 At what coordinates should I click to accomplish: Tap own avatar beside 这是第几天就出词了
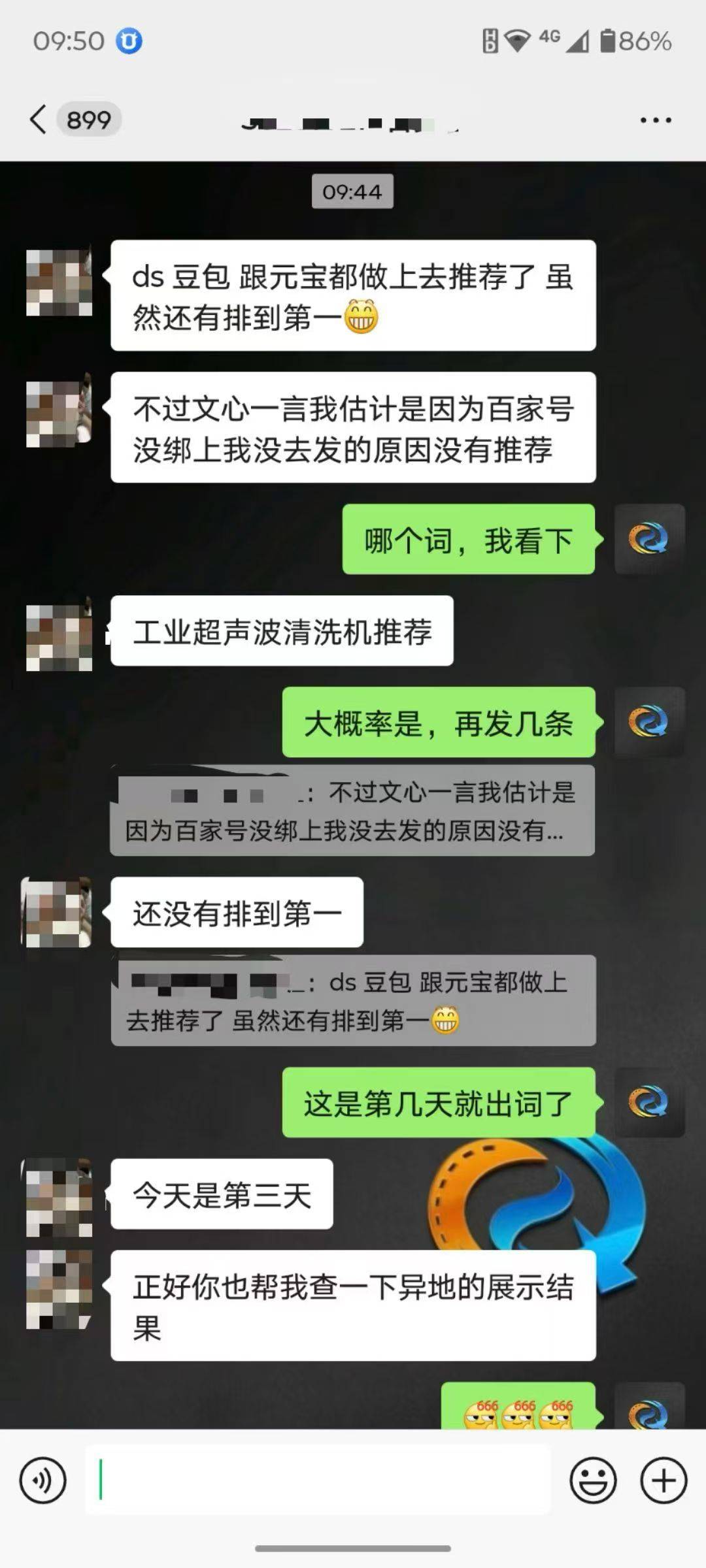pyautogui.click(x=649, y=1102)
